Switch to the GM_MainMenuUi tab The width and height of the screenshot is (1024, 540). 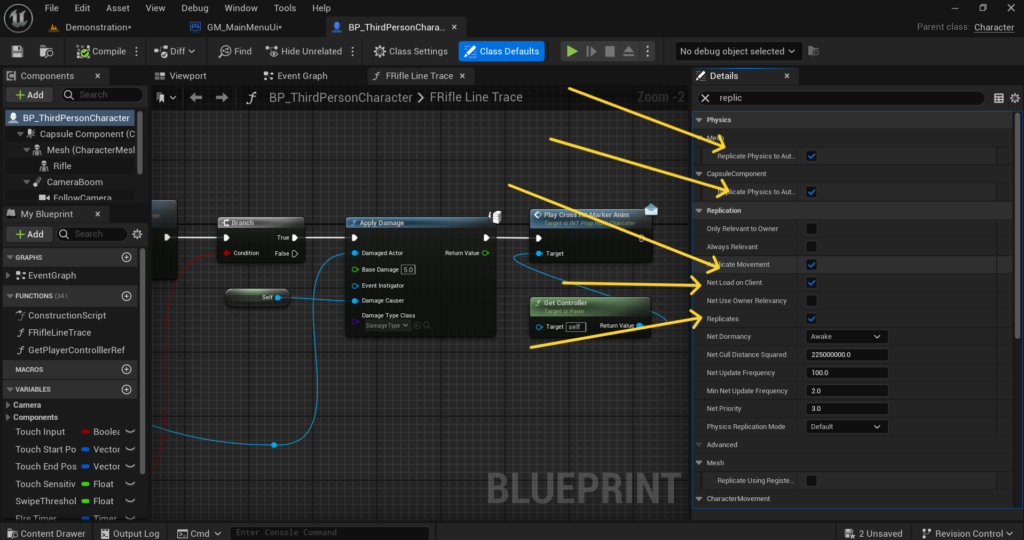(244, 27)
